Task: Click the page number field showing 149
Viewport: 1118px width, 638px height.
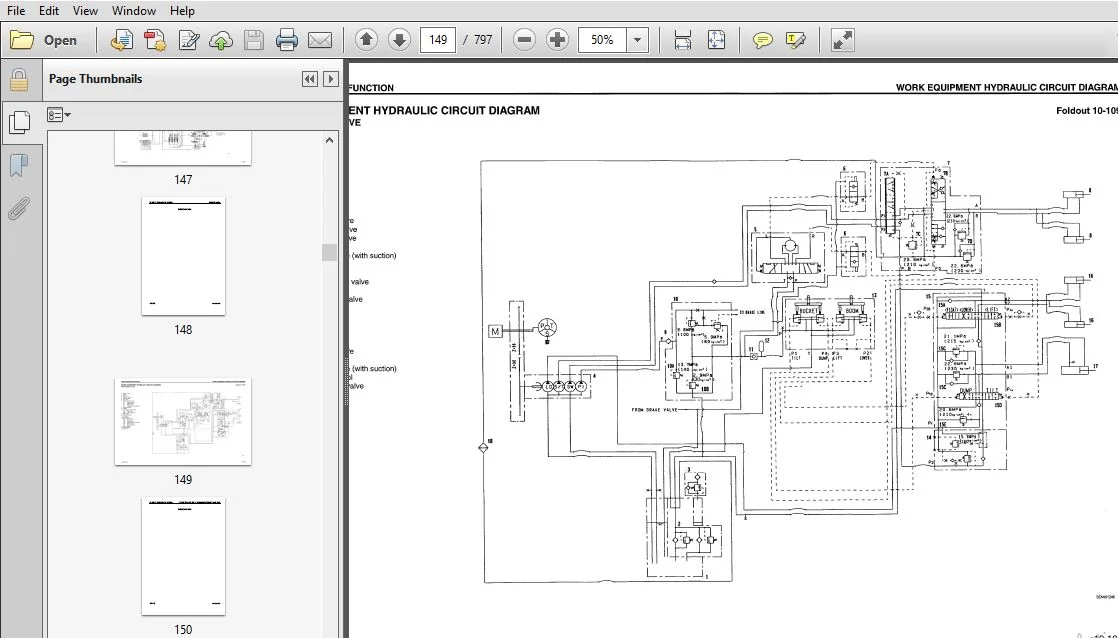Action: pyautogui.click(x=438, y=40)
